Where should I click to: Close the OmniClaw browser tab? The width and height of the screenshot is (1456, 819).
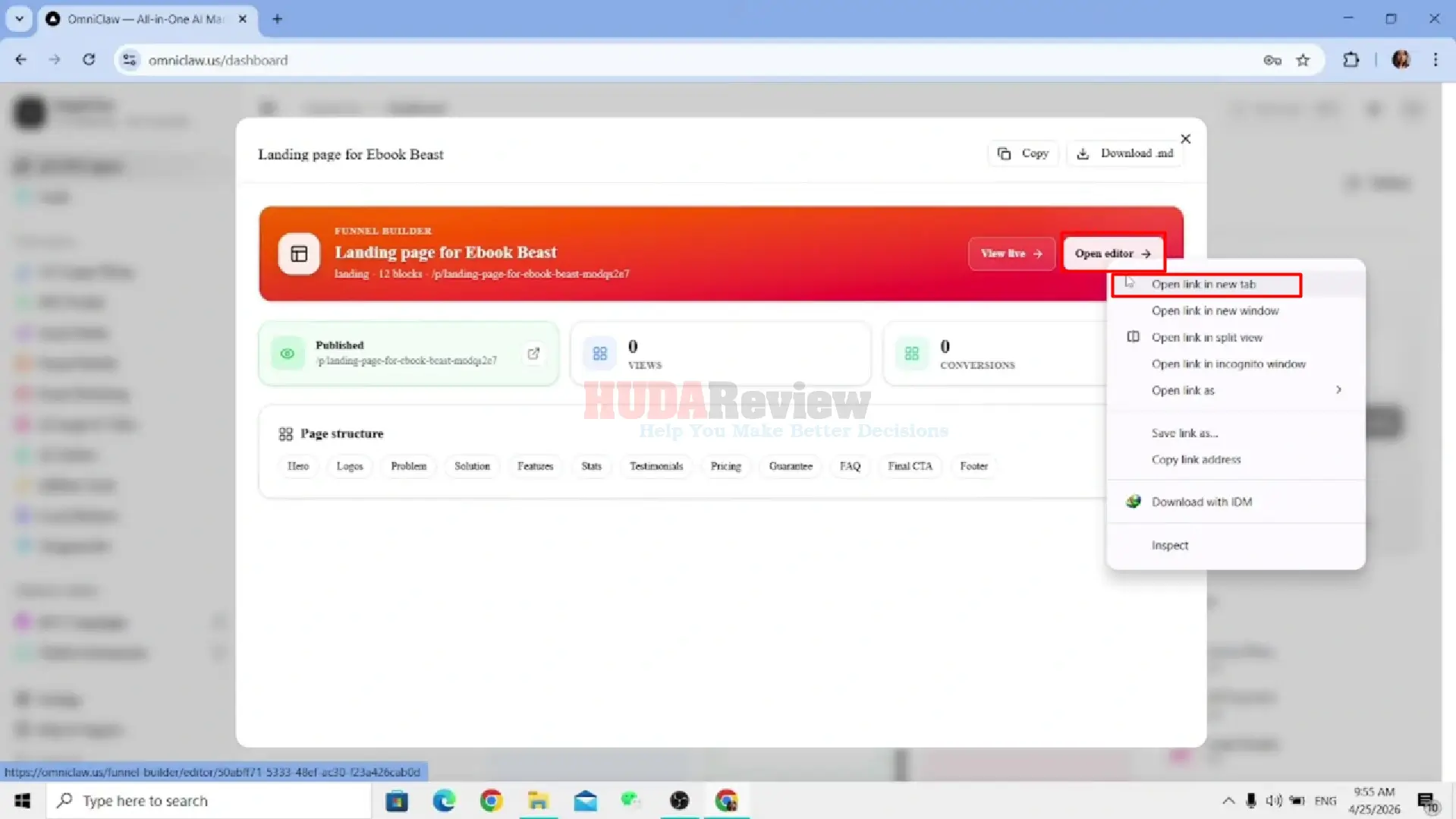point(243,19)
